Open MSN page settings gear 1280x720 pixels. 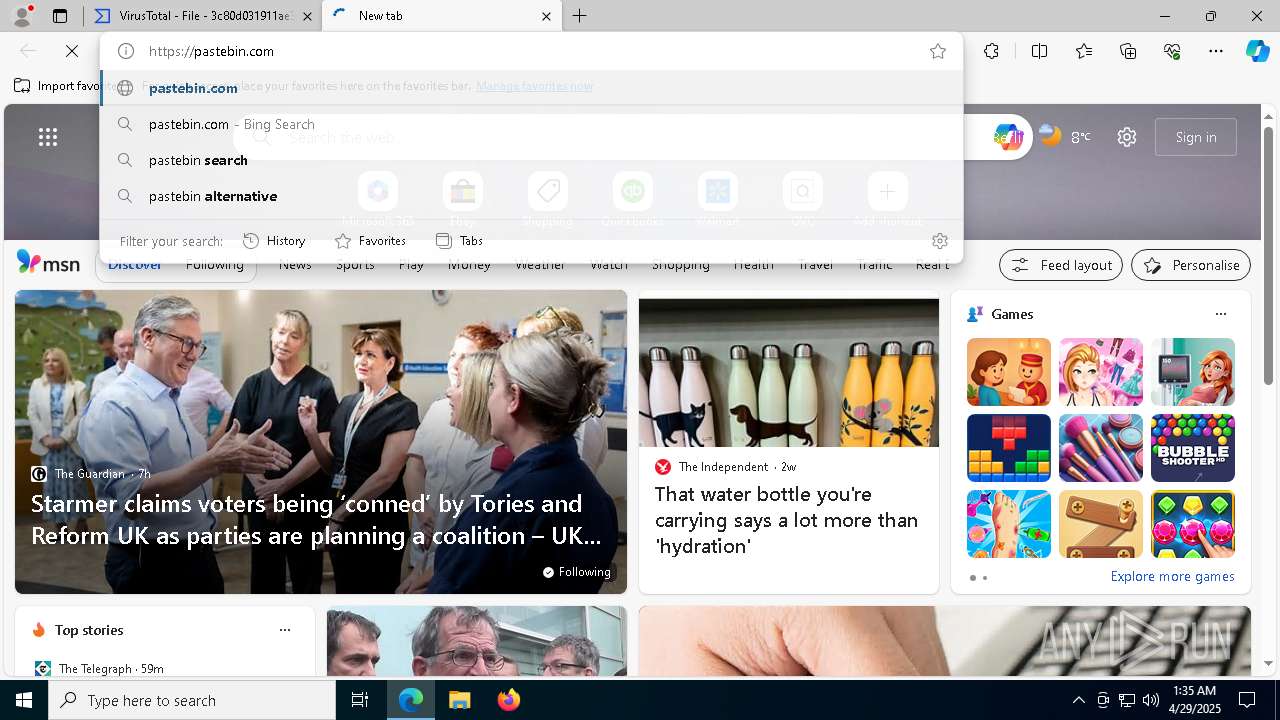pyautogui.click(x=1127, y=137)
